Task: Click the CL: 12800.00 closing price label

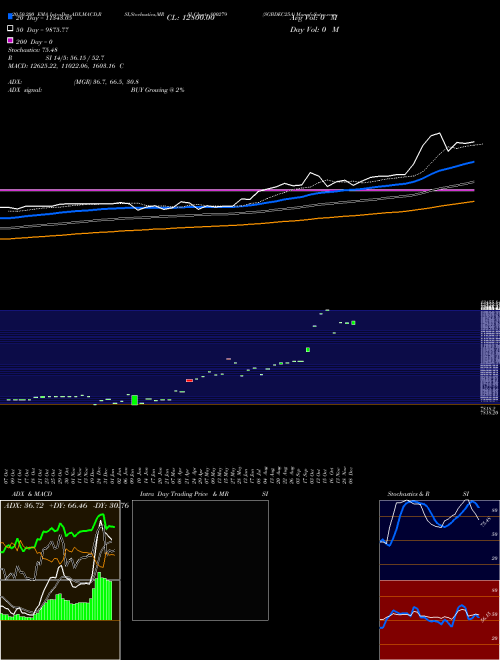Action: coord(191,18)
